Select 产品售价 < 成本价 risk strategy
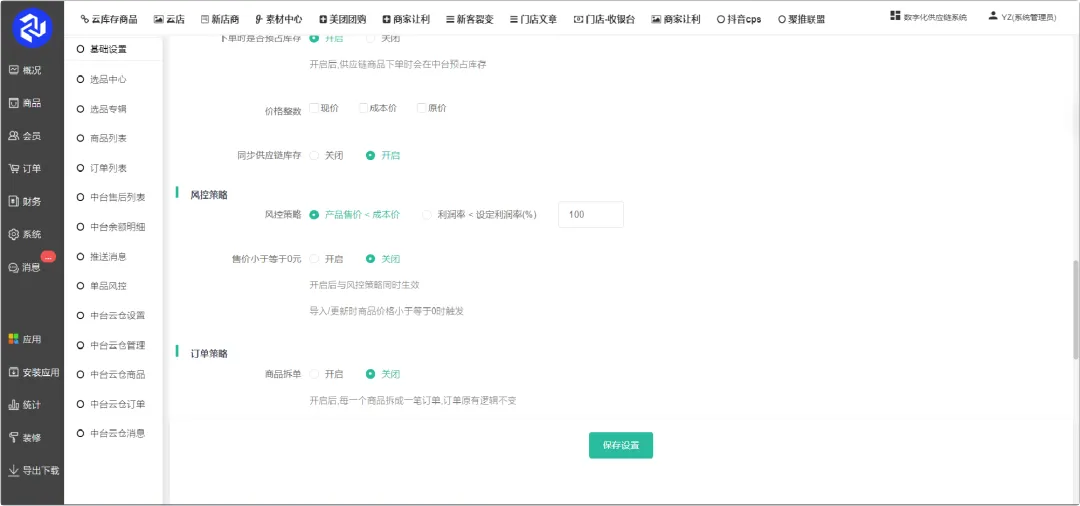The image size is (1080, 506). click(314, 215)
